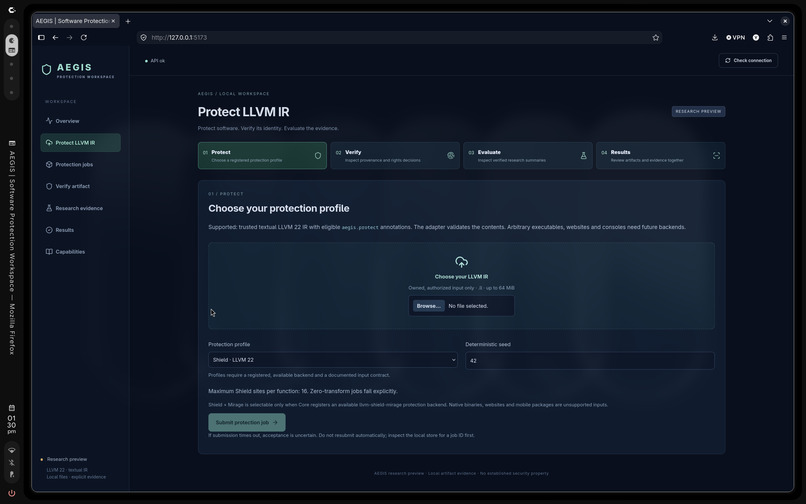Viewport: 806px width, 504px height.
Task: Click the Wi-Fi icon in system panel
Action: (11, 451)
